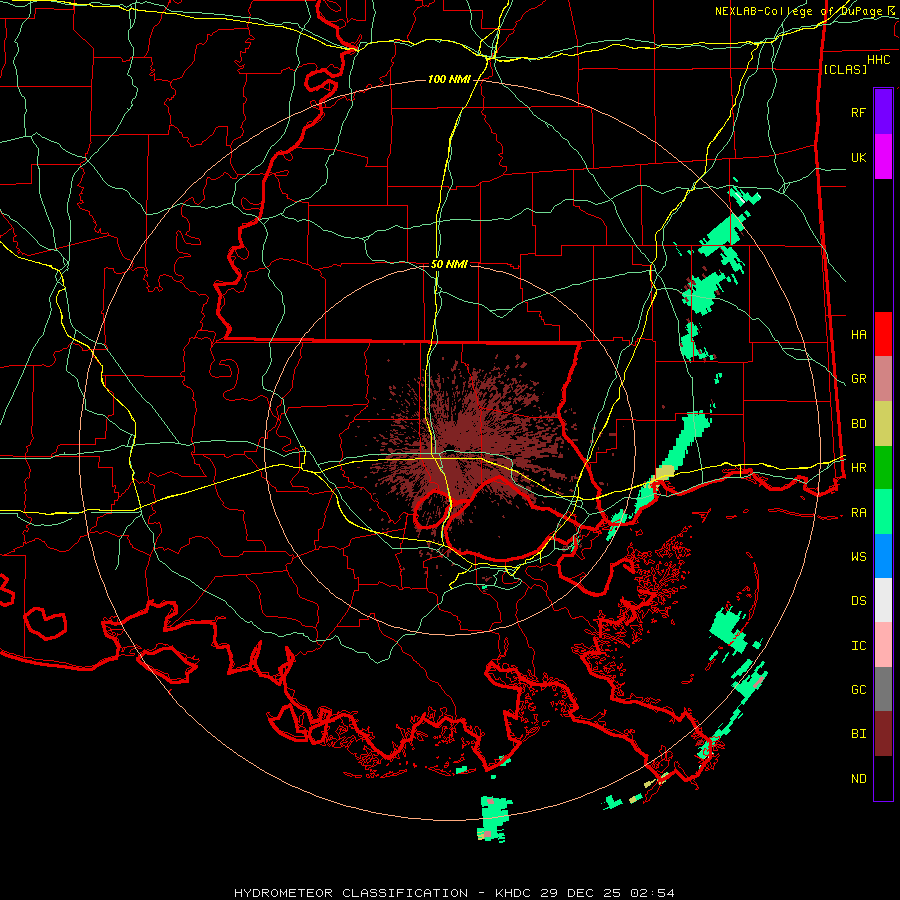The height and width of the screenshot is (900, 900).
Task: Click the yellow big-drops patch on the coastal rain band
Action: (x=665, y=472)
